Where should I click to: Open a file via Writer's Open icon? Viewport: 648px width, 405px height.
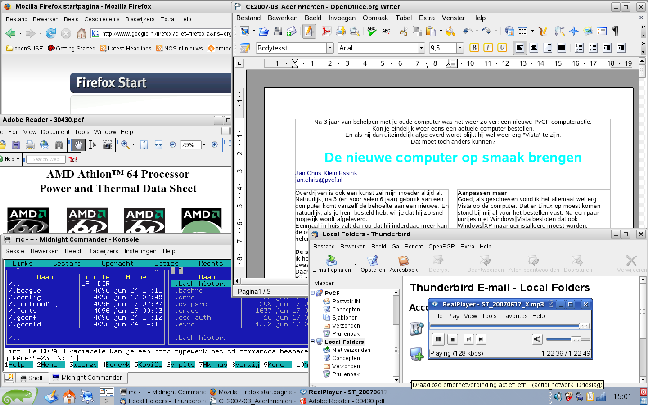(264, 31)
